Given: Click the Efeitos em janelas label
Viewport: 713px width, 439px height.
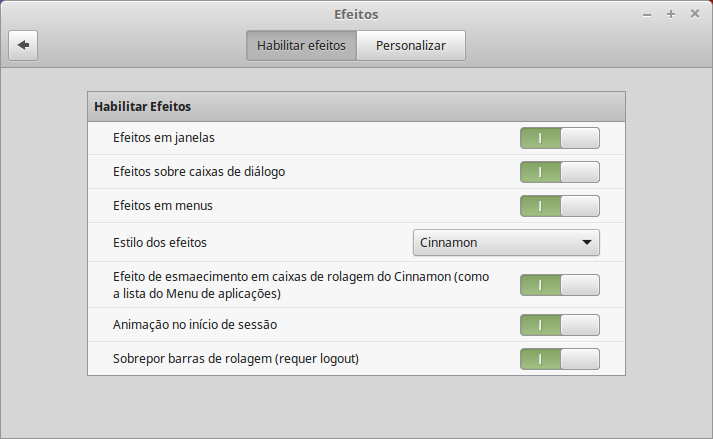Looking at the screenshot, I should (x=164, y=137).
